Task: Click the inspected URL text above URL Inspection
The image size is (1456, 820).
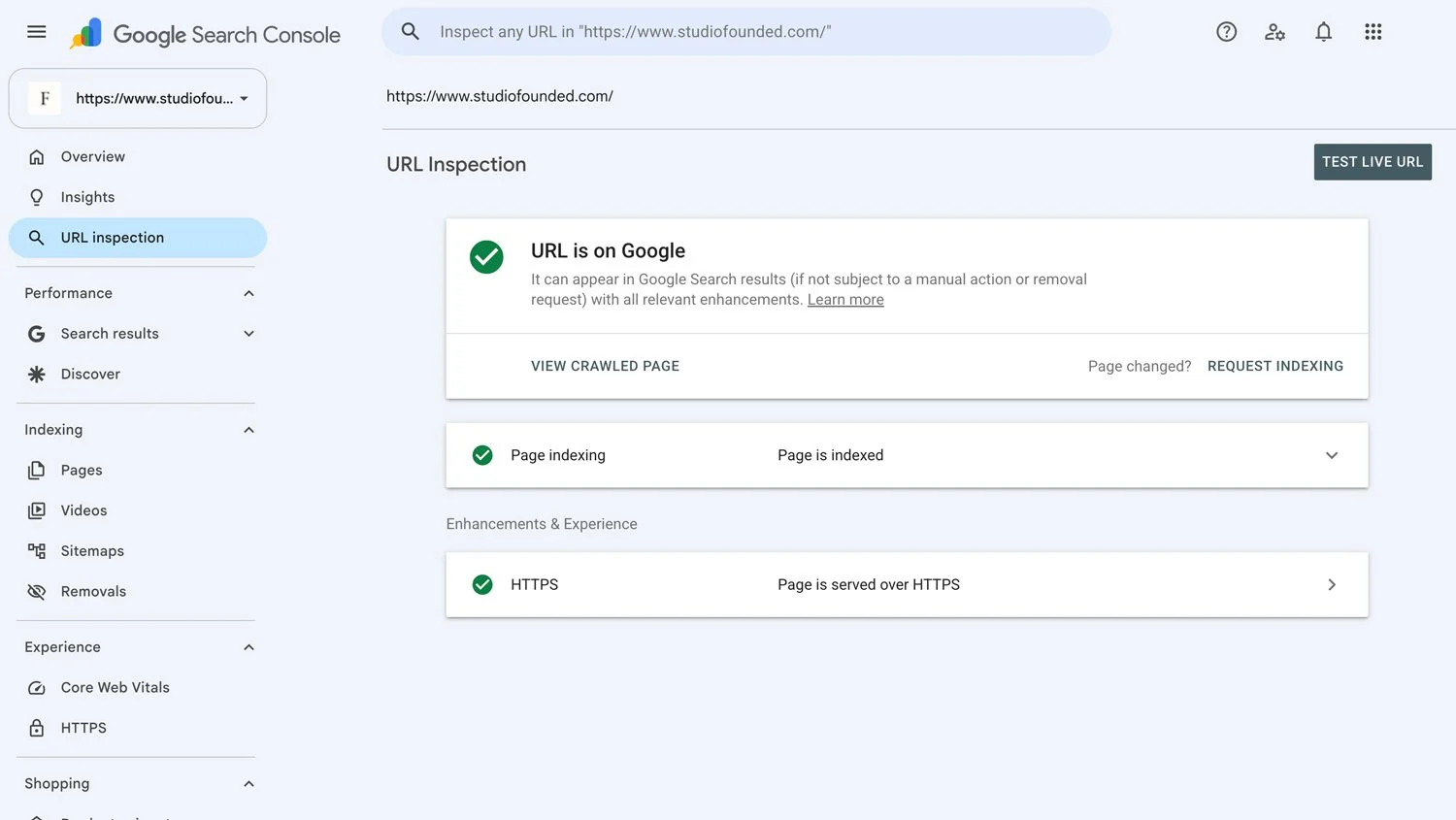Action: [x=500, y=96]
